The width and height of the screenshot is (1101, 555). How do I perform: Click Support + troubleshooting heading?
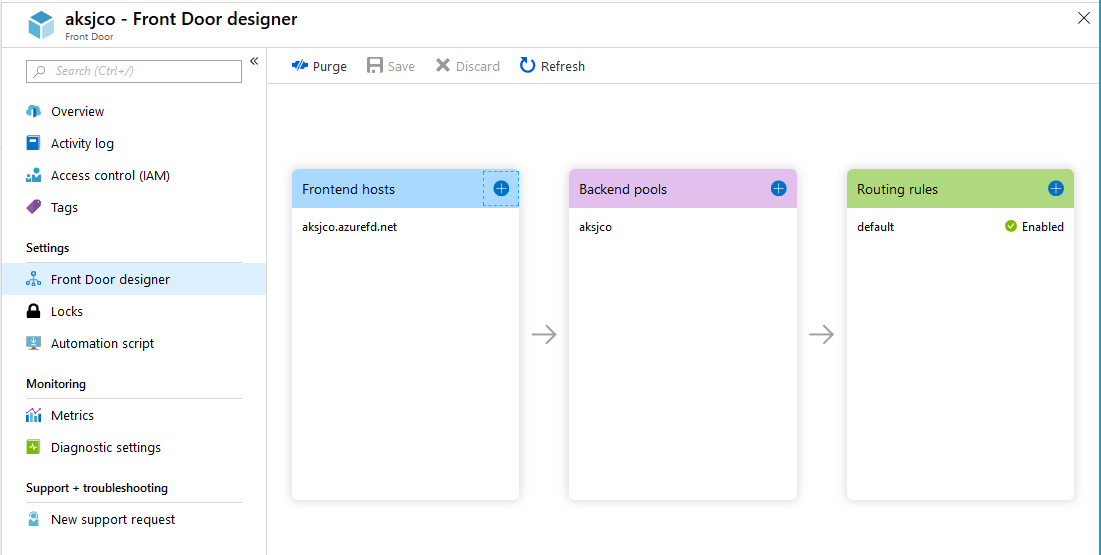97,488
